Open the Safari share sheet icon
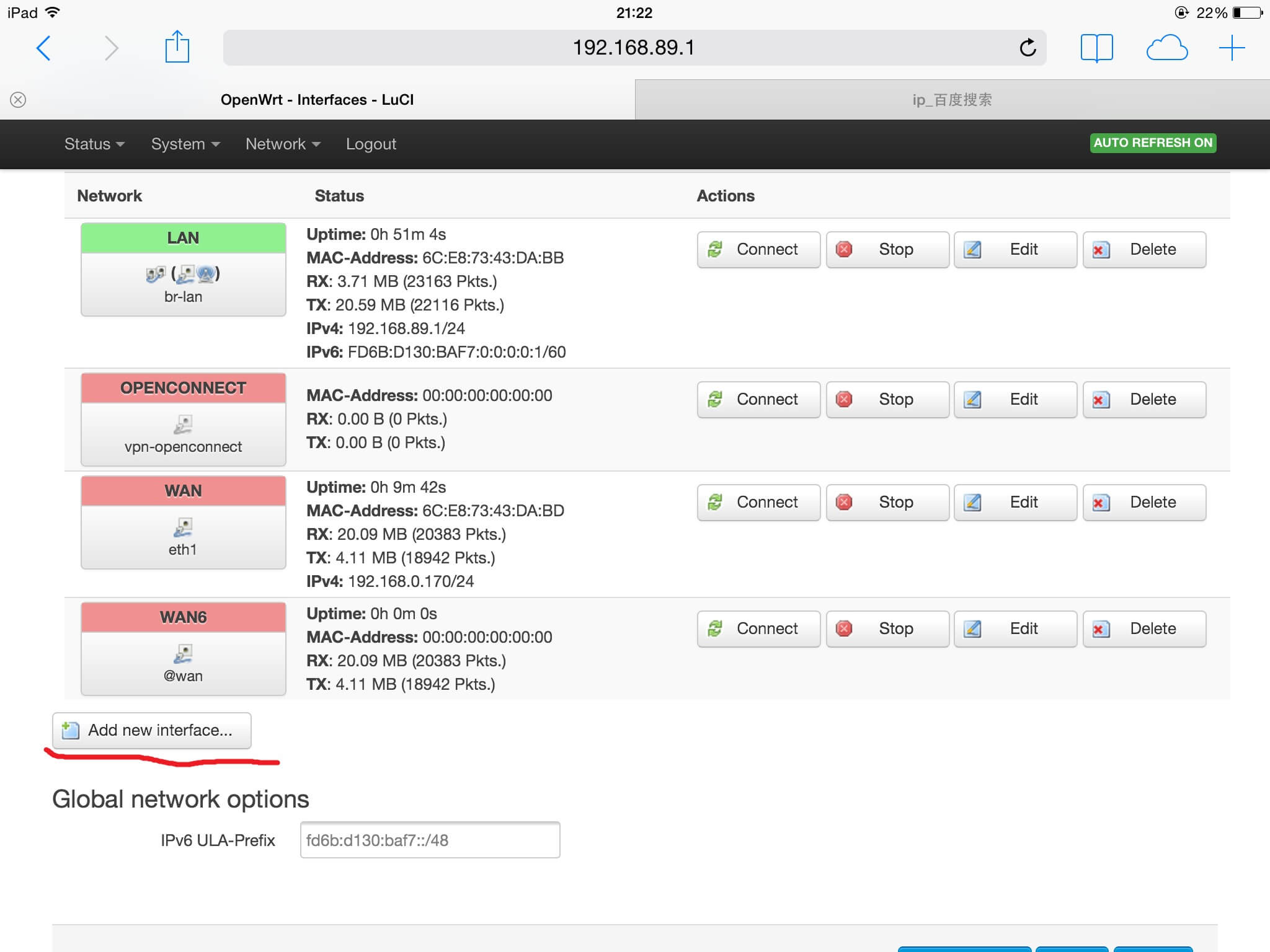 [x=177, y=46]
